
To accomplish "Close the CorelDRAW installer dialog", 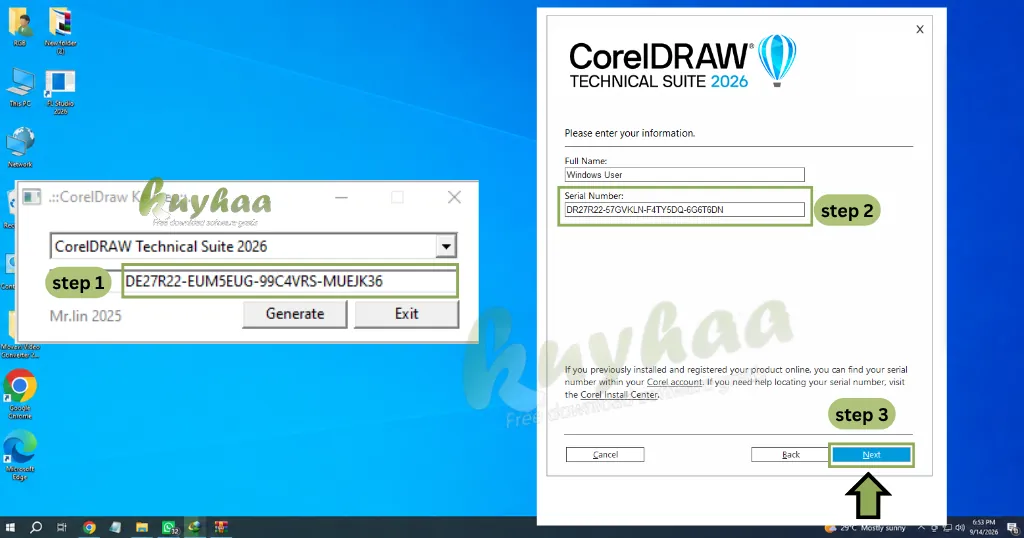I will 920,29.
